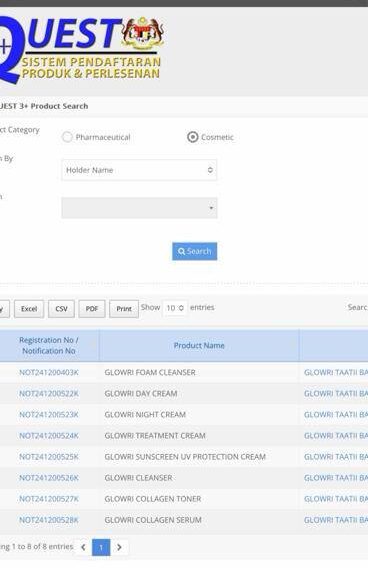Open holder link in DAY CREAM row
This screenshot has height=568, width=368.
pos(336,393)
